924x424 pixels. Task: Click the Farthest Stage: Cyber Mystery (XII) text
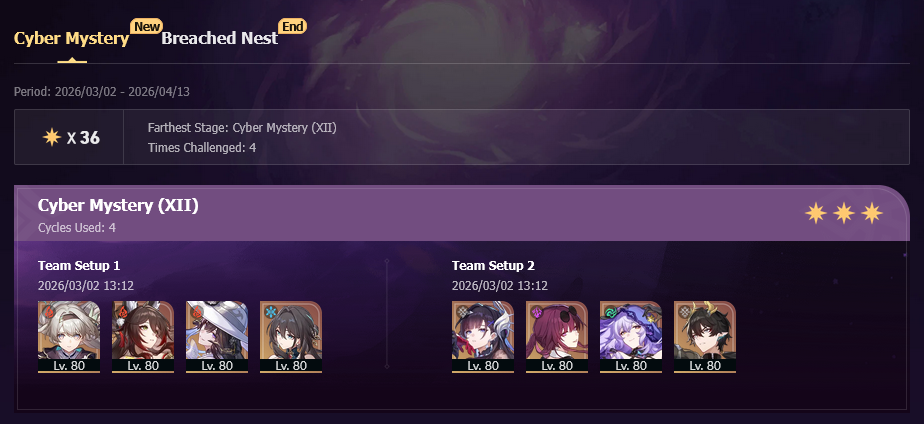pyautogui.click(x=242, y=128)
